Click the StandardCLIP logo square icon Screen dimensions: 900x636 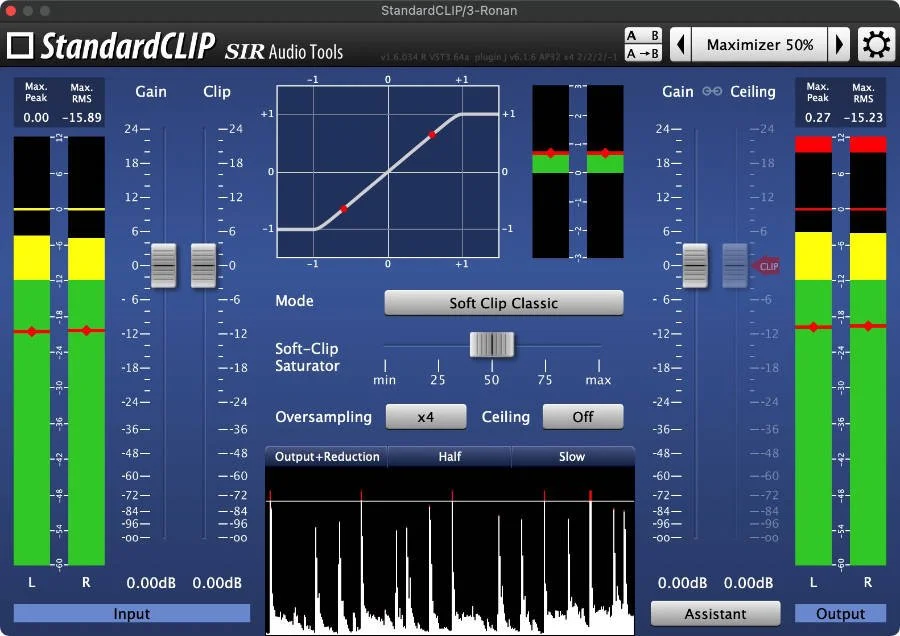pos(22,44)
